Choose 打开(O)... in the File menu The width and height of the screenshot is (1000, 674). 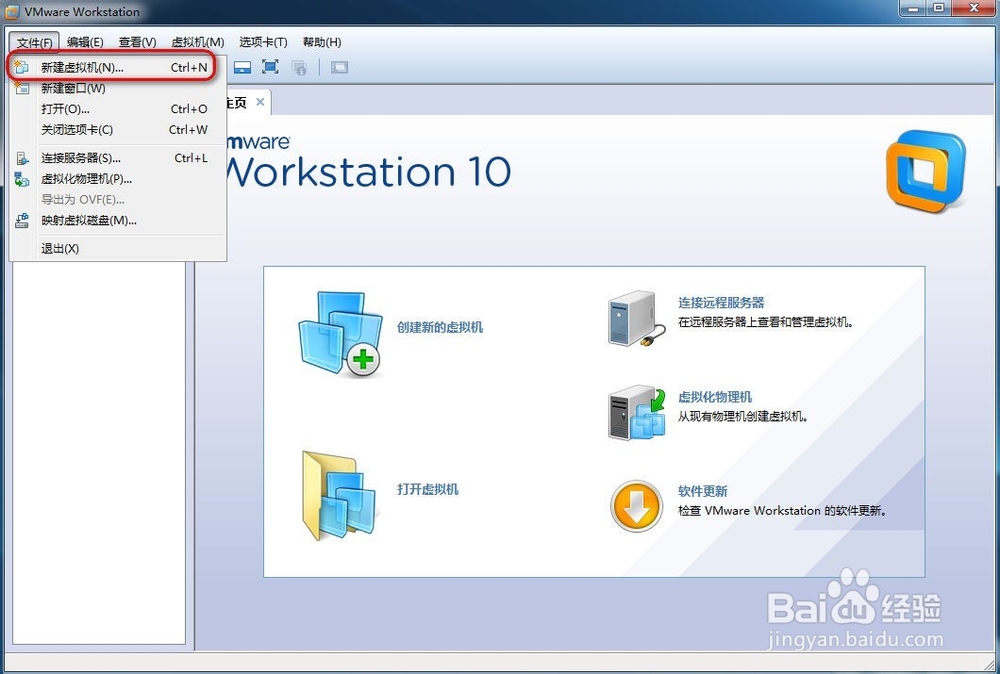click(x=117, y=109)
